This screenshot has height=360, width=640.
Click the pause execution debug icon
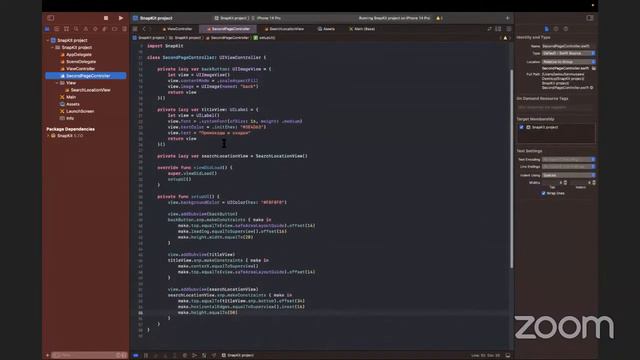tap(146, 356)
